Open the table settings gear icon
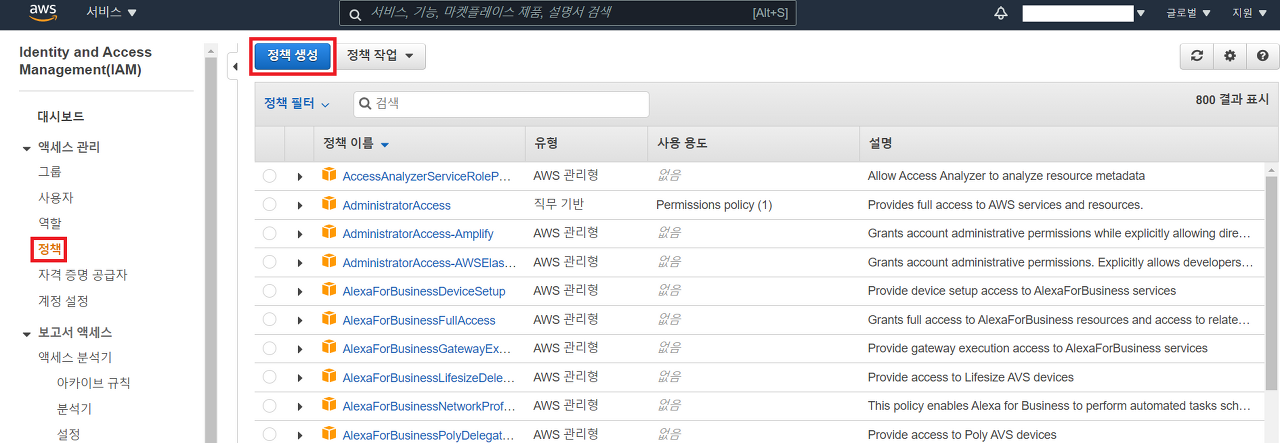 pyautogui.click(x=1229, y=56)
